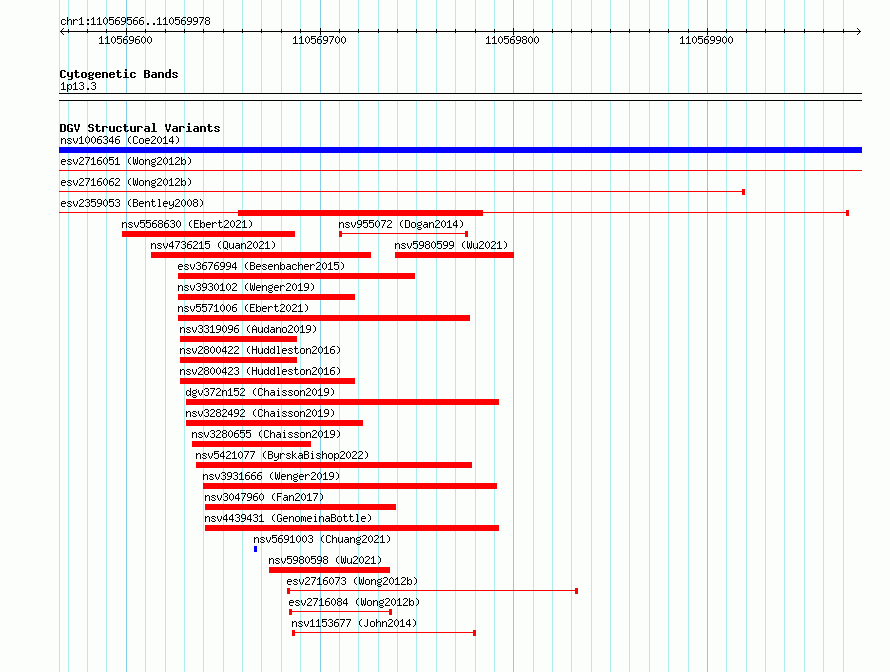This screenshot has width=890, height=672.
Task: Select the blue nsv1006346 variant bar
Action: 460,150
